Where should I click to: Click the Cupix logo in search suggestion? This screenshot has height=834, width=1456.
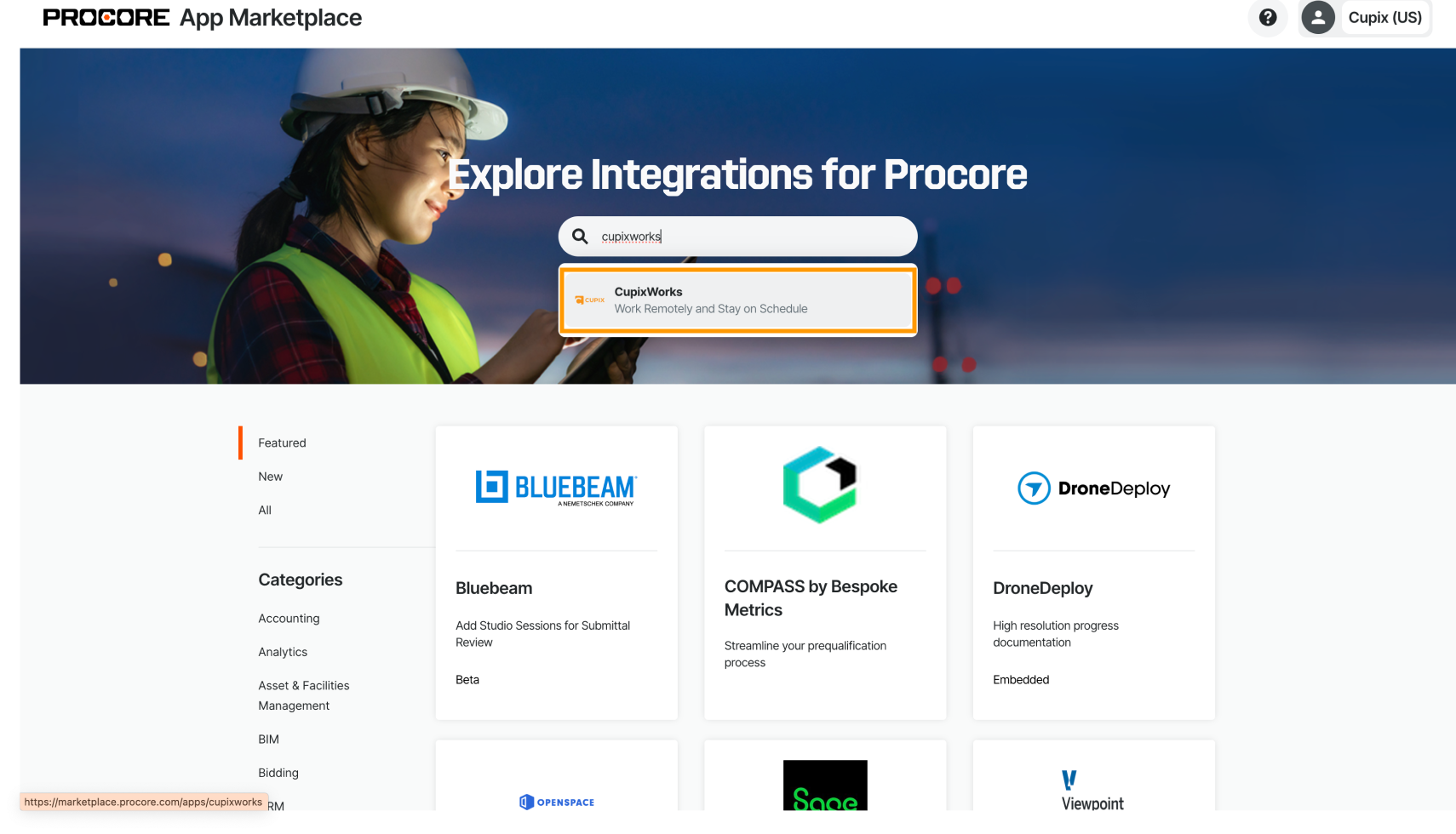coord(590,300)
